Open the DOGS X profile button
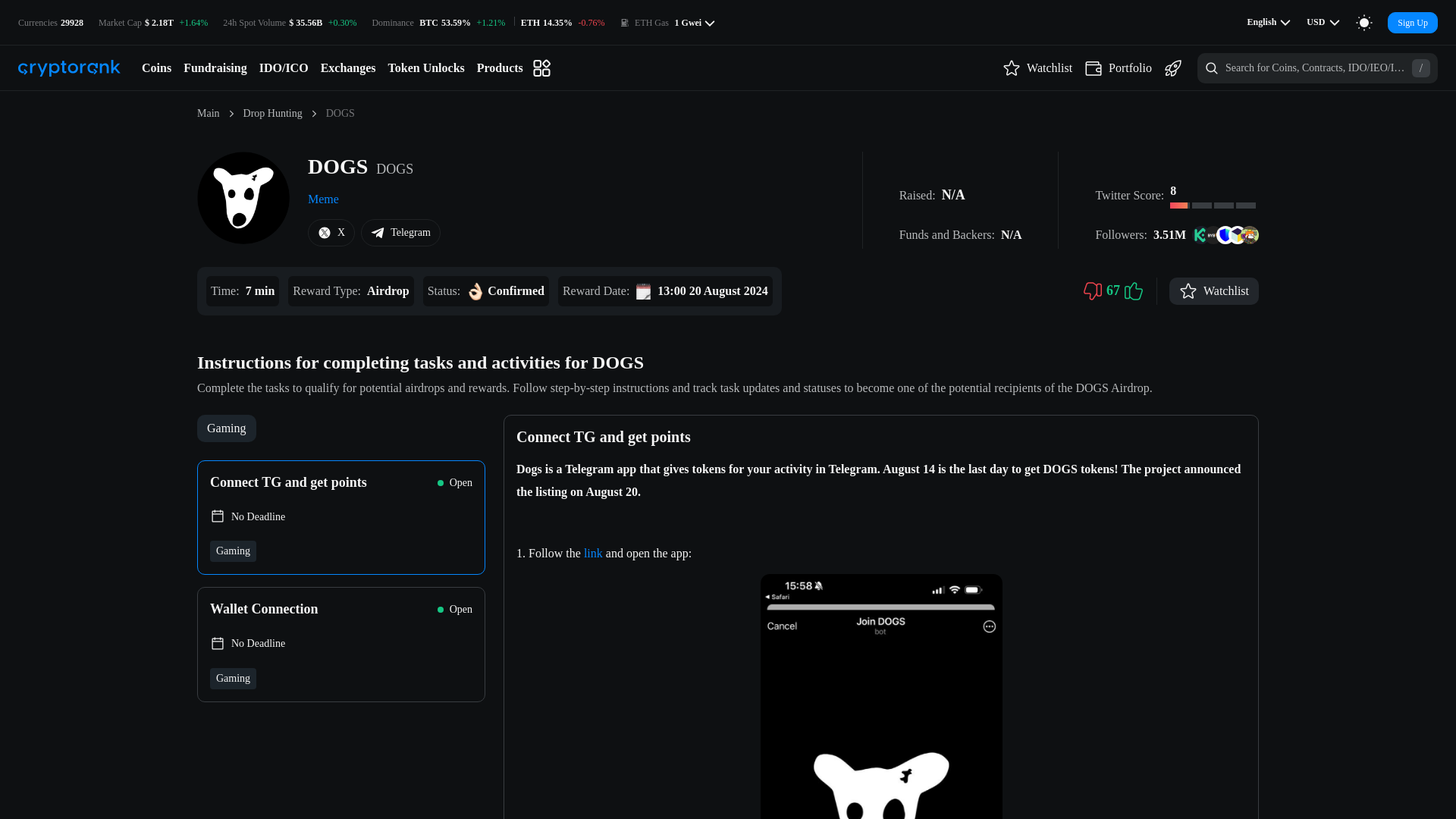 click(331, 233)
